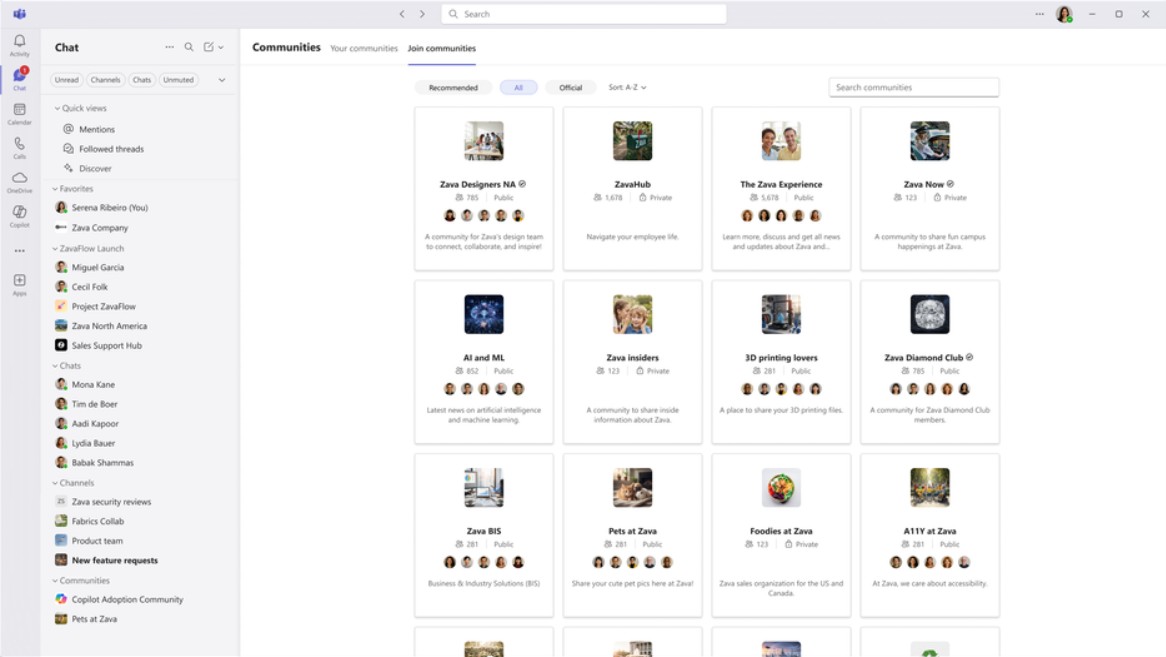Viewport: 1166px width, 657px height.
Task: Select the Join communities tab
Action: point(441,48)
